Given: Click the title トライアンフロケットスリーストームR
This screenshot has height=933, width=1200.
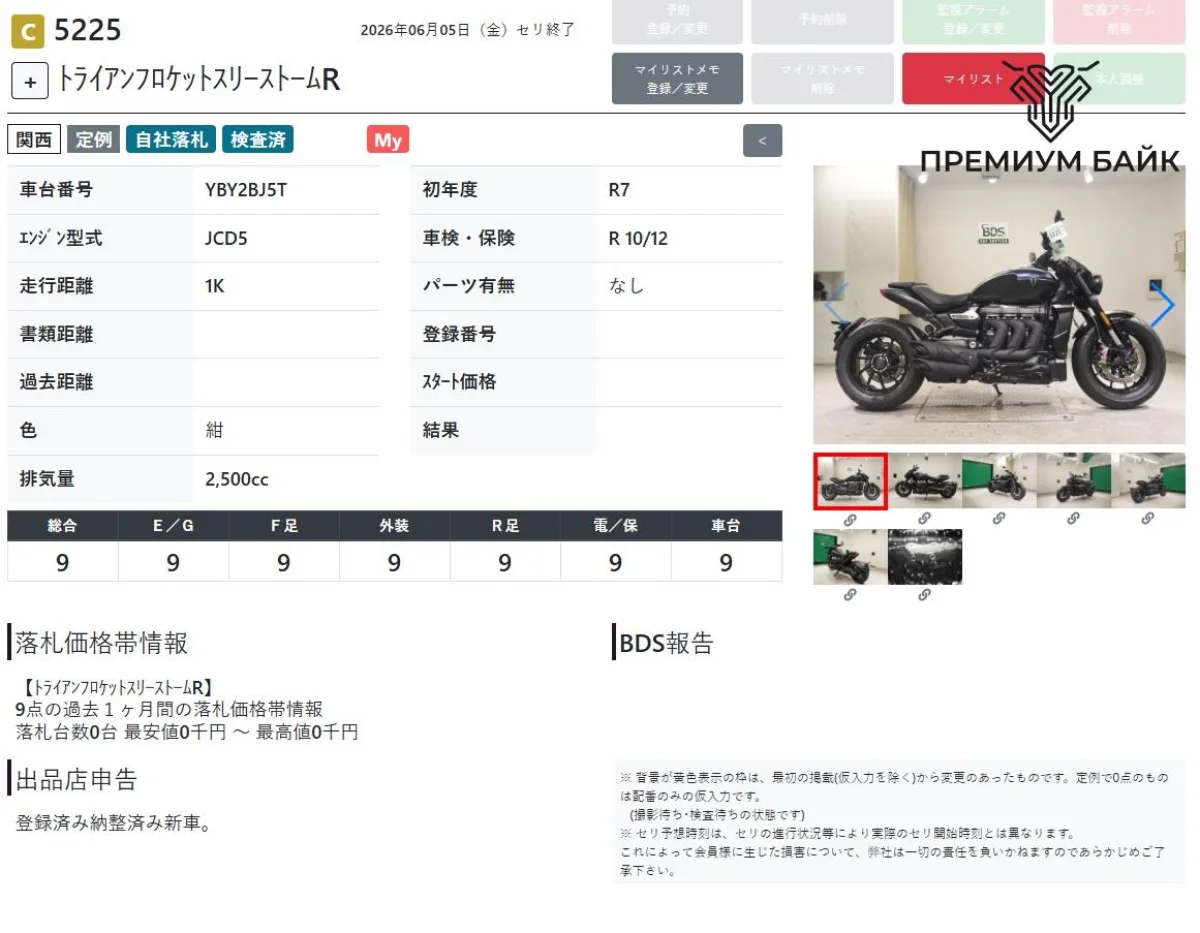Looking at the screenshot, I should click(200, 80).
